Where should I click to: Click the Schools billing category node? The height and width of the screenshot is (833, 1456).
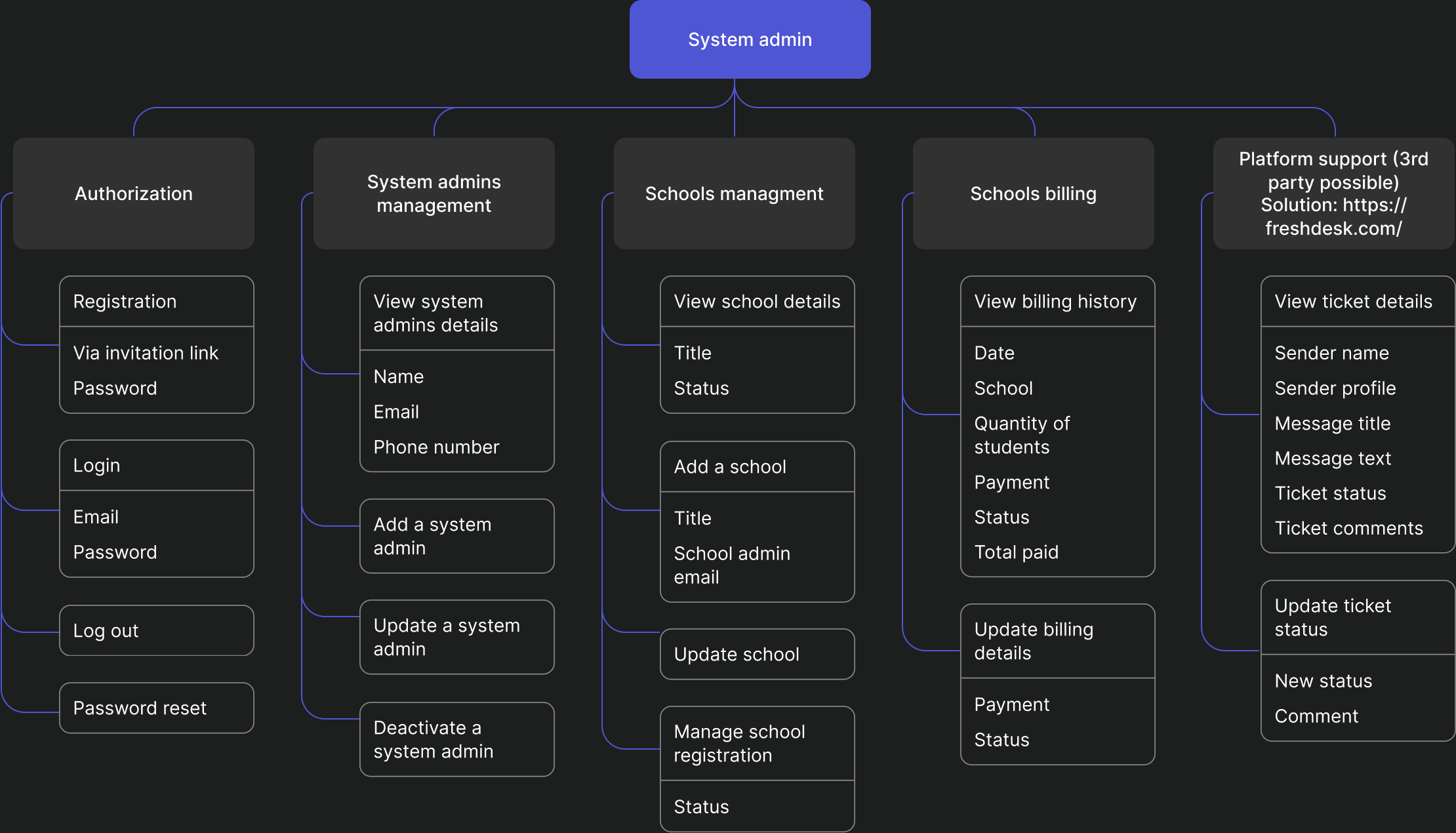(1033, 193)
